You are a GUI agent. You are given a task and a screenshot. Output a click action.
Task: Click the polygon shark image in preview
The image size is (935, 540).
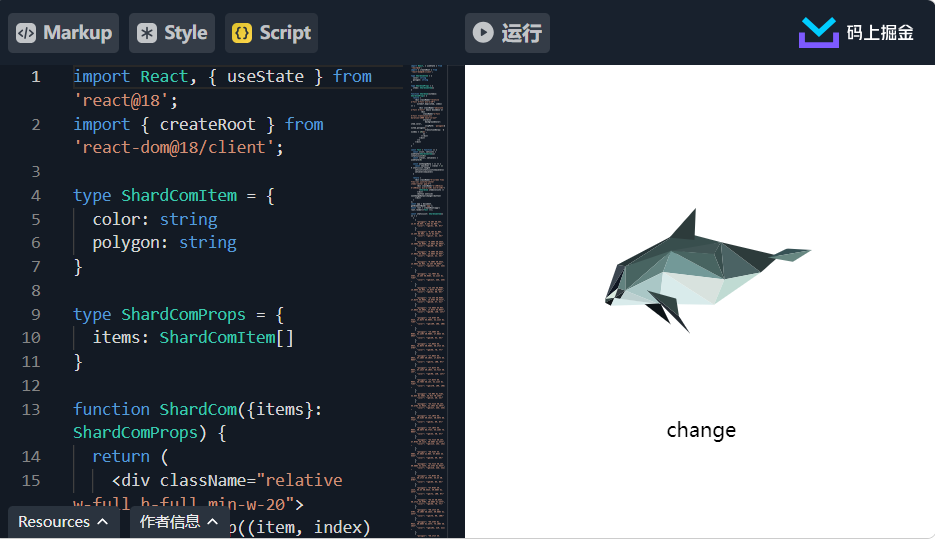(x=708, y=270)
